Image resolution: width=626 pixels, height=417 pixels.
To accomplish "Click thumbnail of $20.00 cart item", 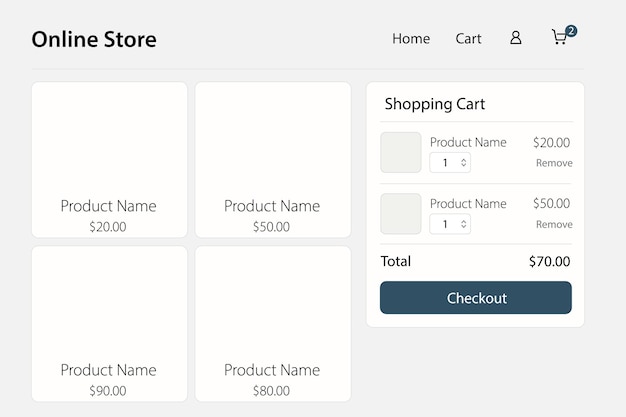I will point(401,152).
